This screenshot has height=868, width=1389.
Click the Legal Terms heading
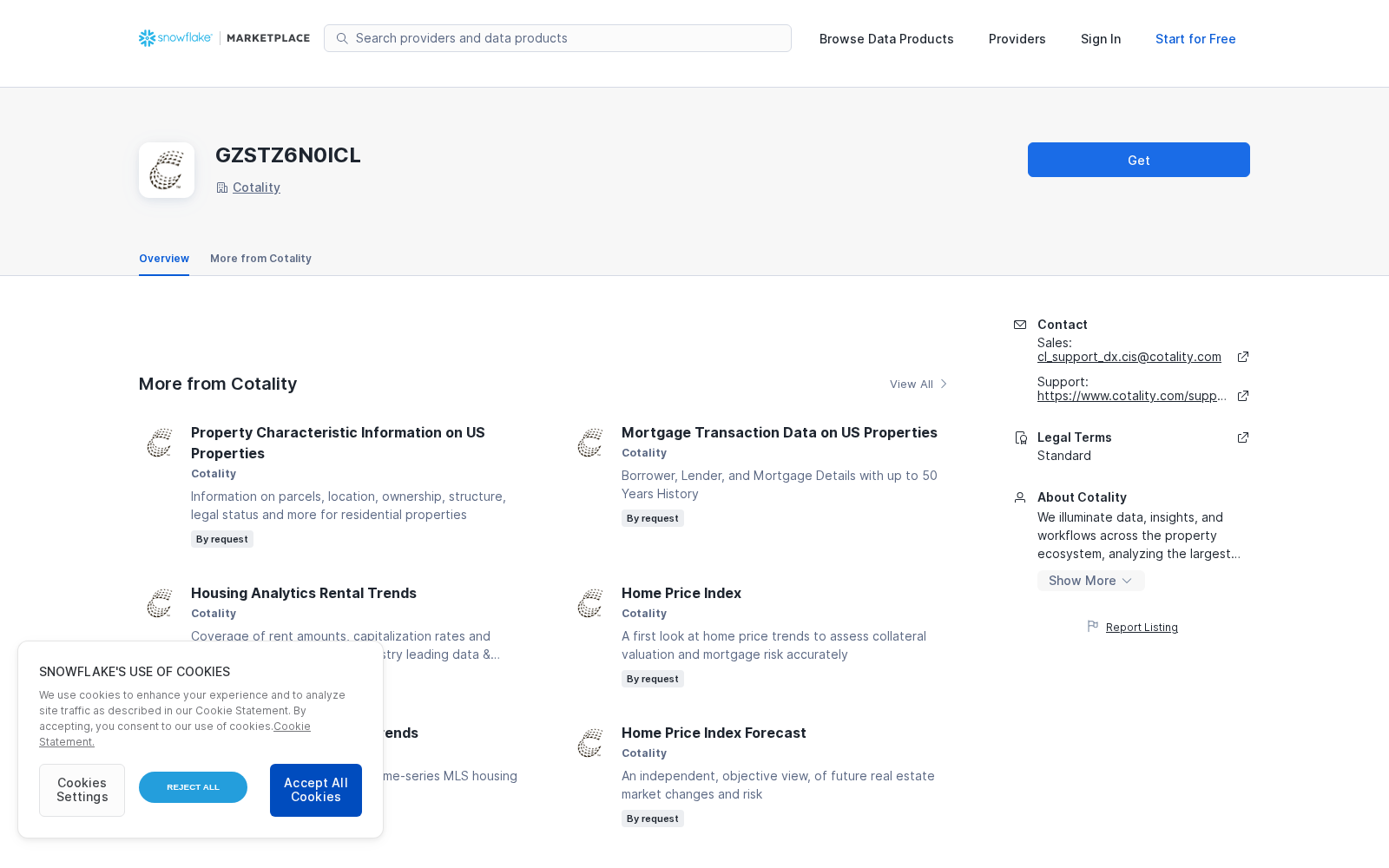point(1075,437)
